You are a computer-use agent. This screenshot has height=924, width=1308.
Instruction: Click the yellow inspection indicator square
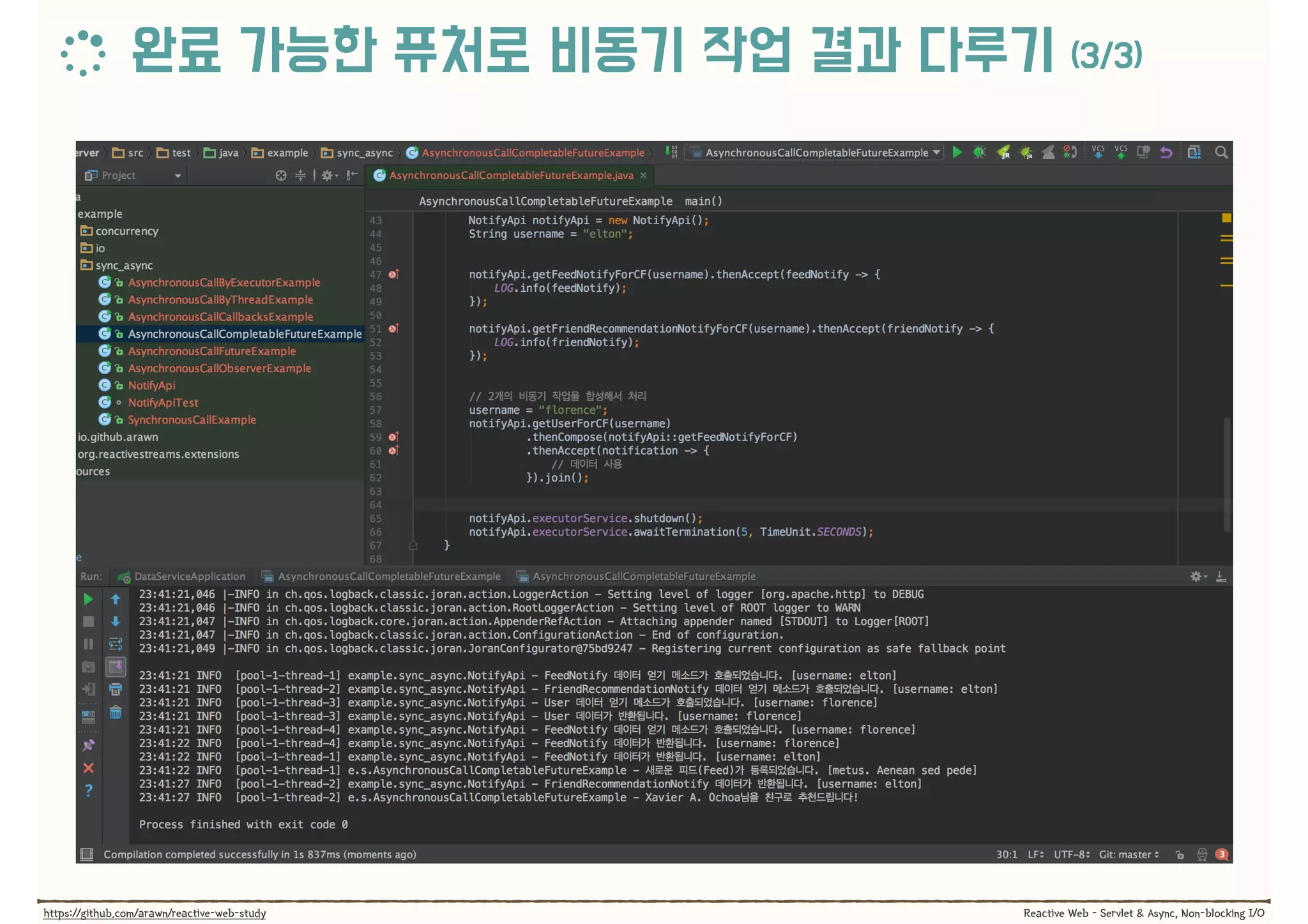[x=1226, y=218]
